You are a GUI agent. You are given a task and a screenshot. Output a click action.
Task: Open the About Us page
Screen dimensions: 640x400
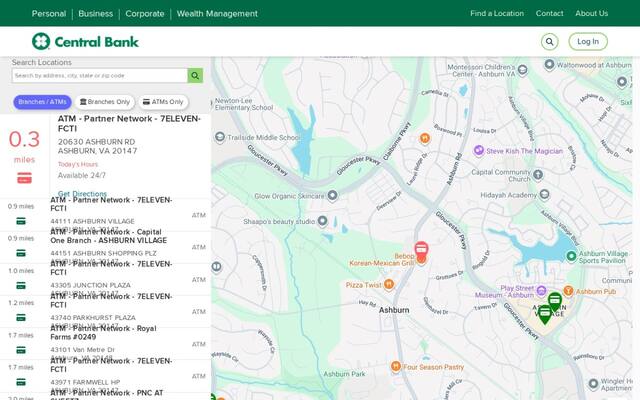click(x=591, y=13)
